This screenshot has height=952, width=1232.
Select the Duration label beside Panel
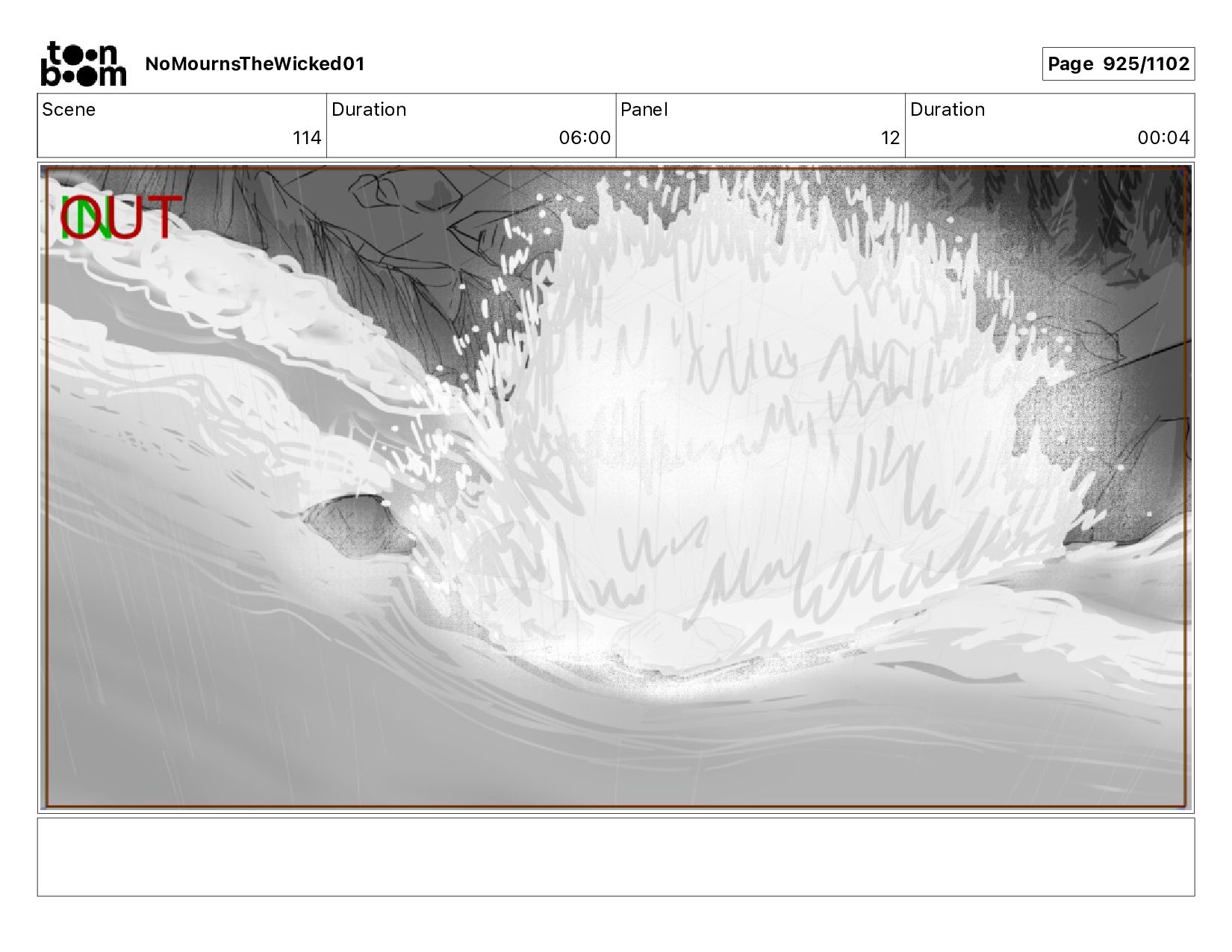point(948,110)
